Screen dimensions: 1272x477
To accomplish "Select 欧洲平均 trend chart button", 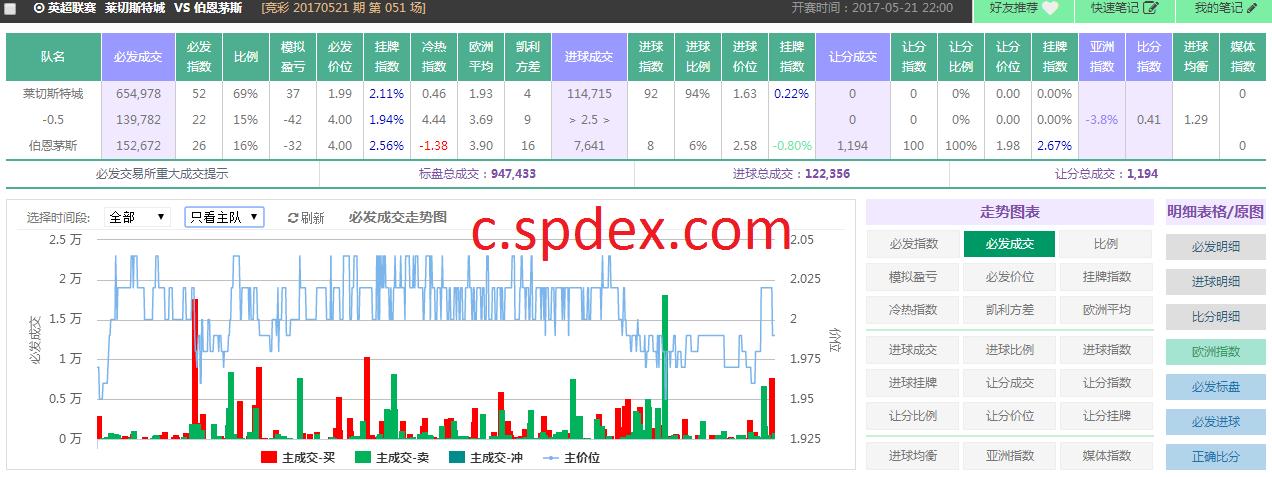I will 1106,310.
